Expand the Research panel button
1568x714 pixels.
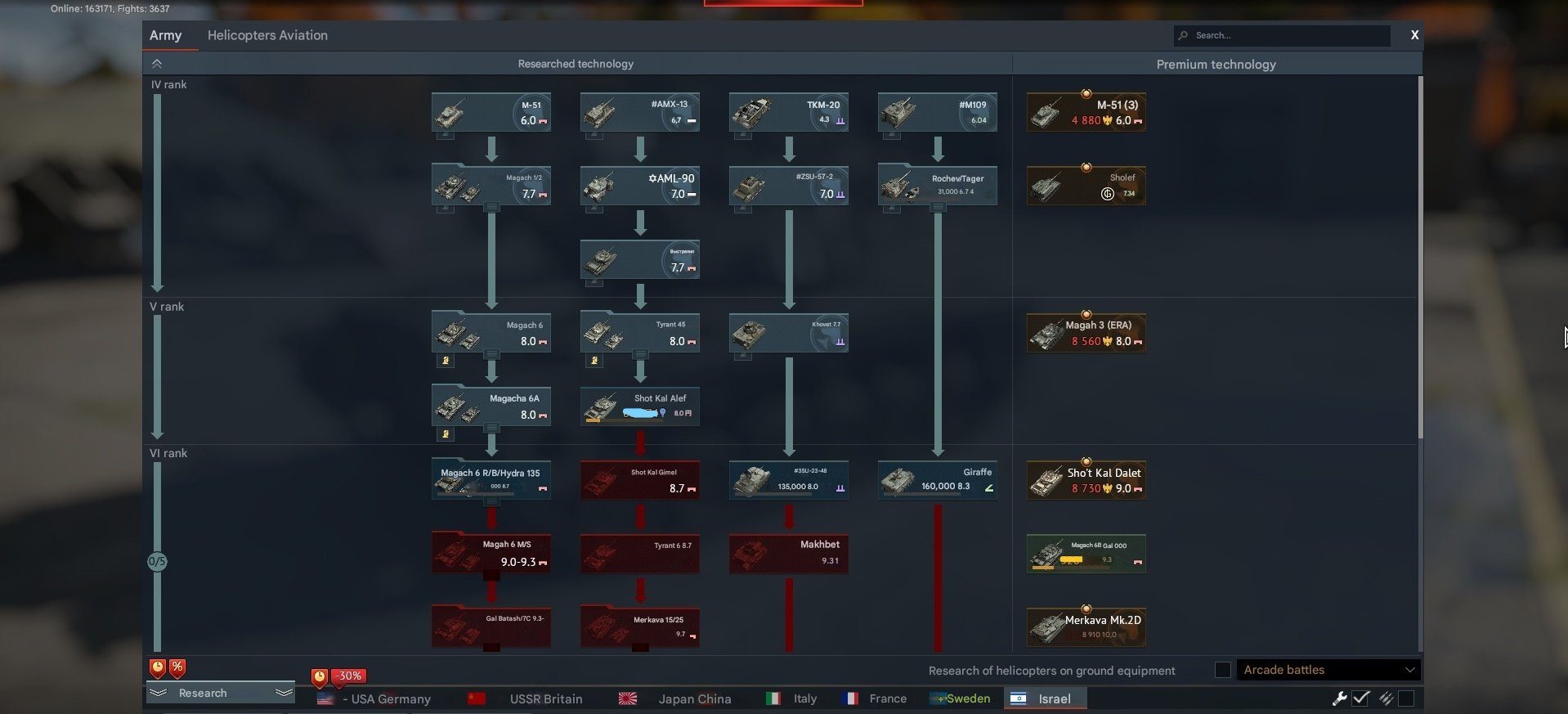coord(221,693)
